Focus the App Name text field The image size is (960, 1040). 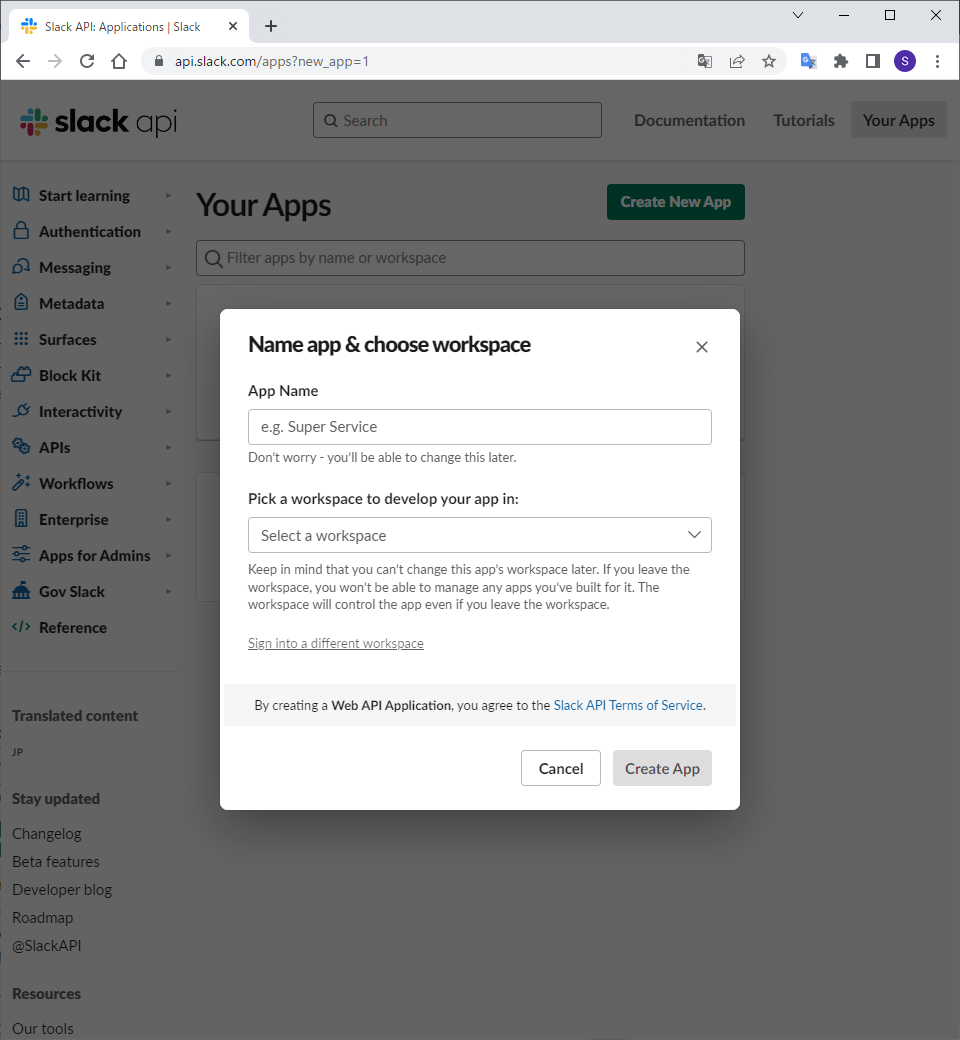click(x=480, y=427)
